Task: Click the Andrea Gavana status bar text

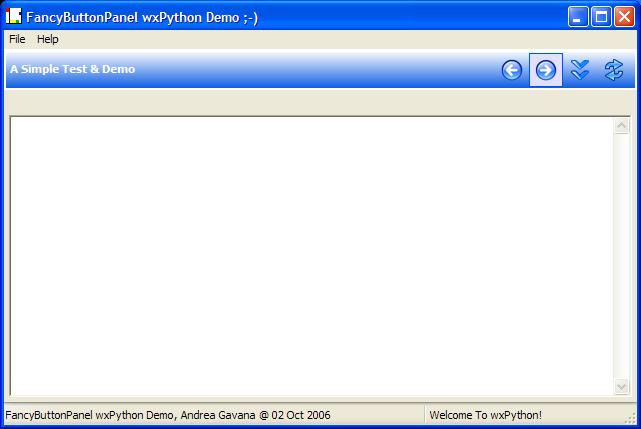Action: tap(167, 415)
